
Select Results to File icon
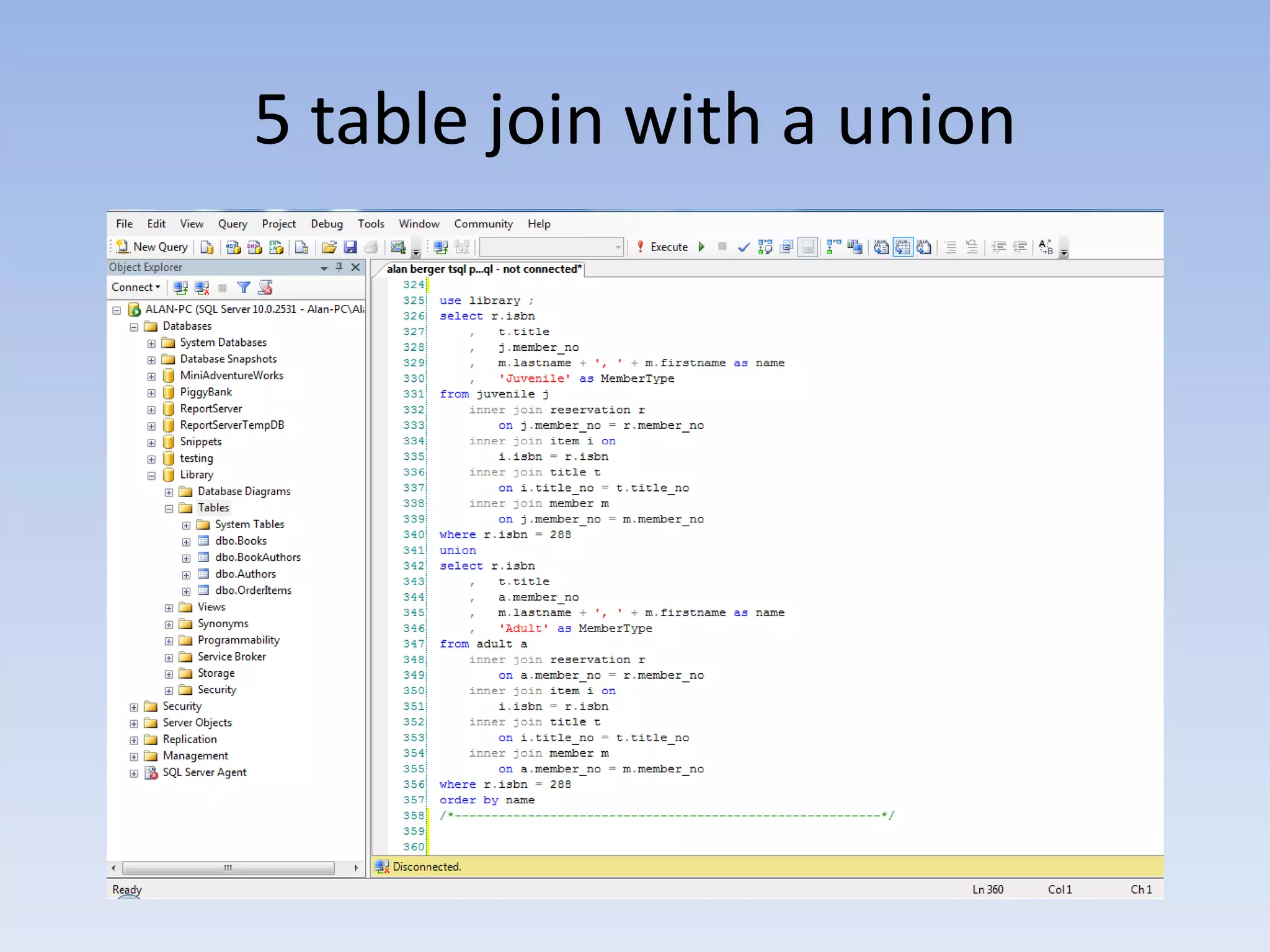pos(924,247)
